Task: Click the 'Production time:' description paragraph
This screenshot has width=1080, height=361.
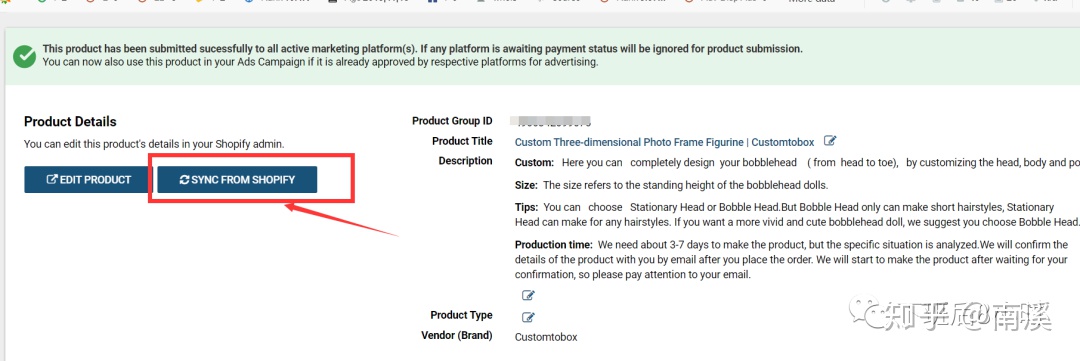Action: pos(791,259)
